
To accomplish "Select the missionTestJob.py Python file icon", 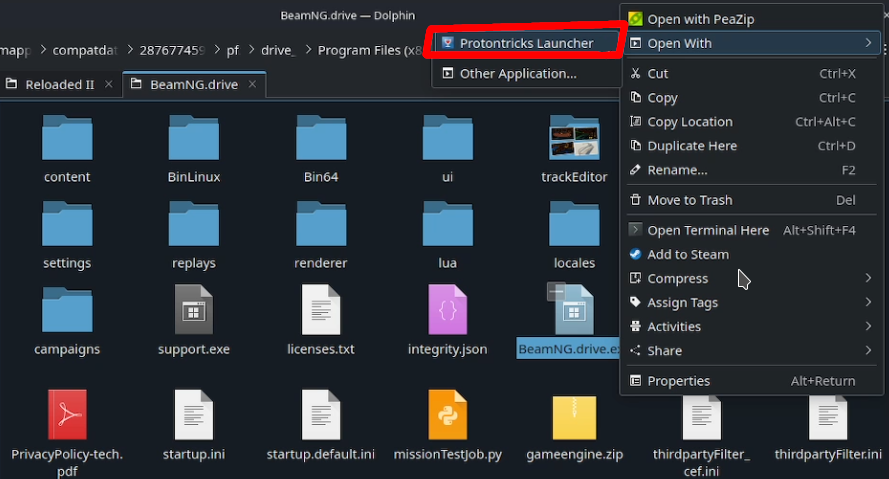I will pos(447,414).
